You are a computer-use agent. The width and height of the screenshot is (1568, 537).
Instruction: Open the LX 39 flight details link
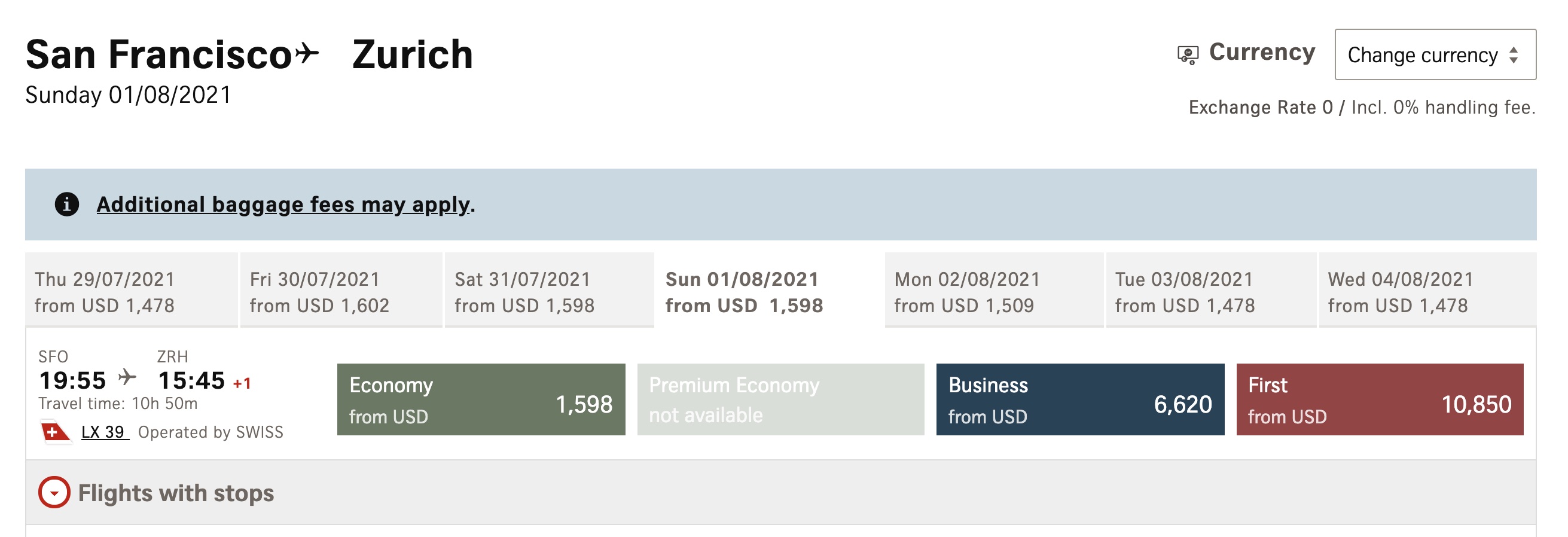click(104, 432)
